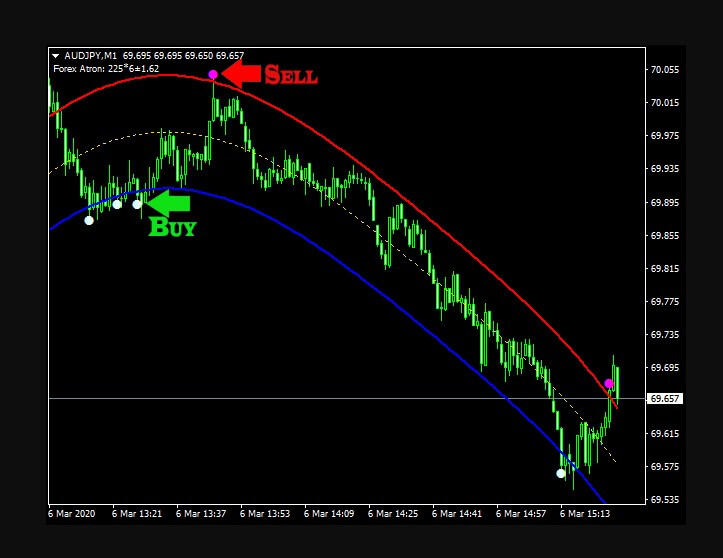723x558 pixels.
Task: Select the Forex Atron: 225*6±1.62 indicator label
Action: click(x=106, y=69)
